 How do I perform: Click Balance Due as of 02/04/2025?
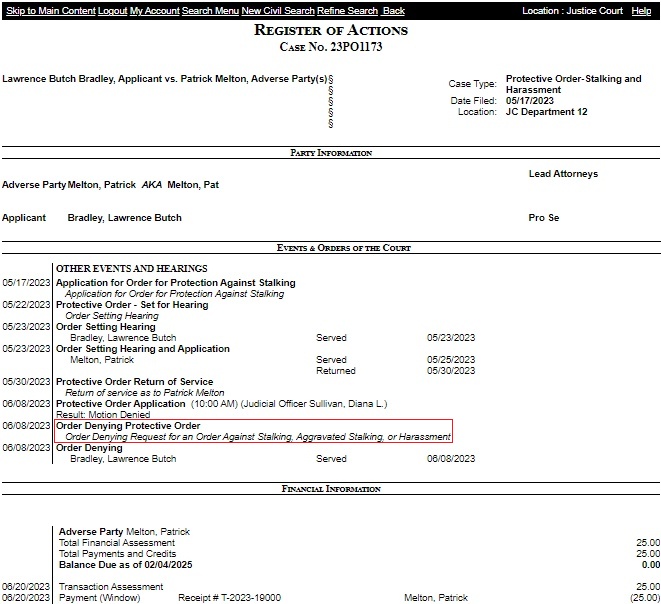(125, 565)
